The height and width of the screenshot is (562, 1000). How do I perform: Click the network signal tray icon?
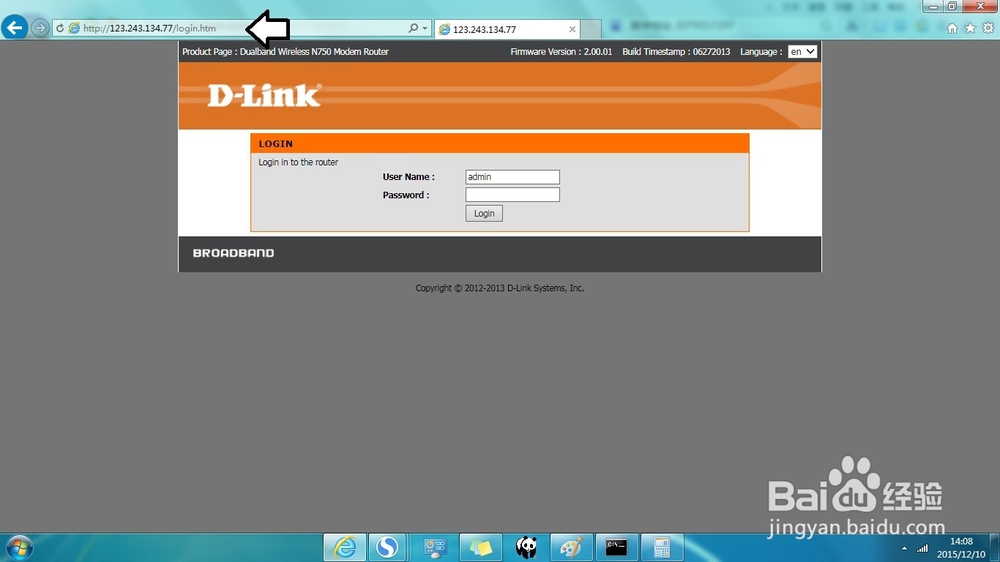pos(922,548)
